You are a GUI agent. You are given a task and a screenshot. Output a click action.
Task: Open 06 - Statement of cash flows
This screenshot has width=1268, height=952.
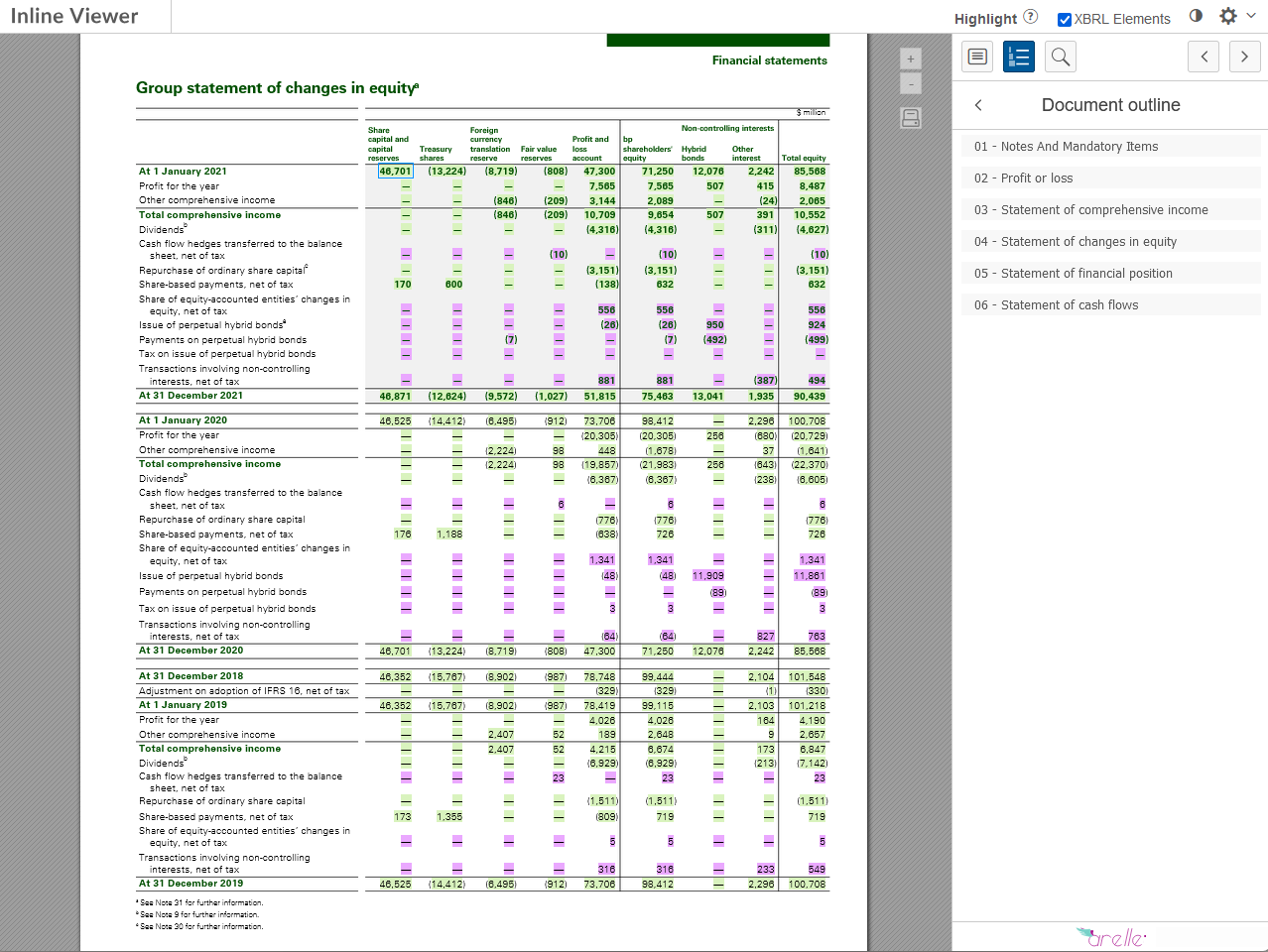pos(1111,304)
